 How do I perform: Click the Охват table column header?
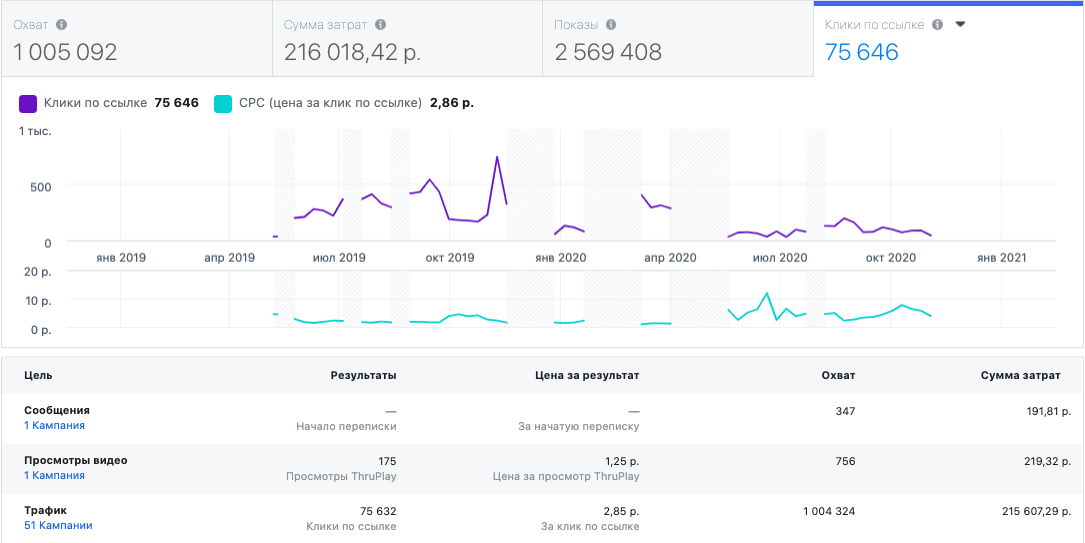(839, 376)
